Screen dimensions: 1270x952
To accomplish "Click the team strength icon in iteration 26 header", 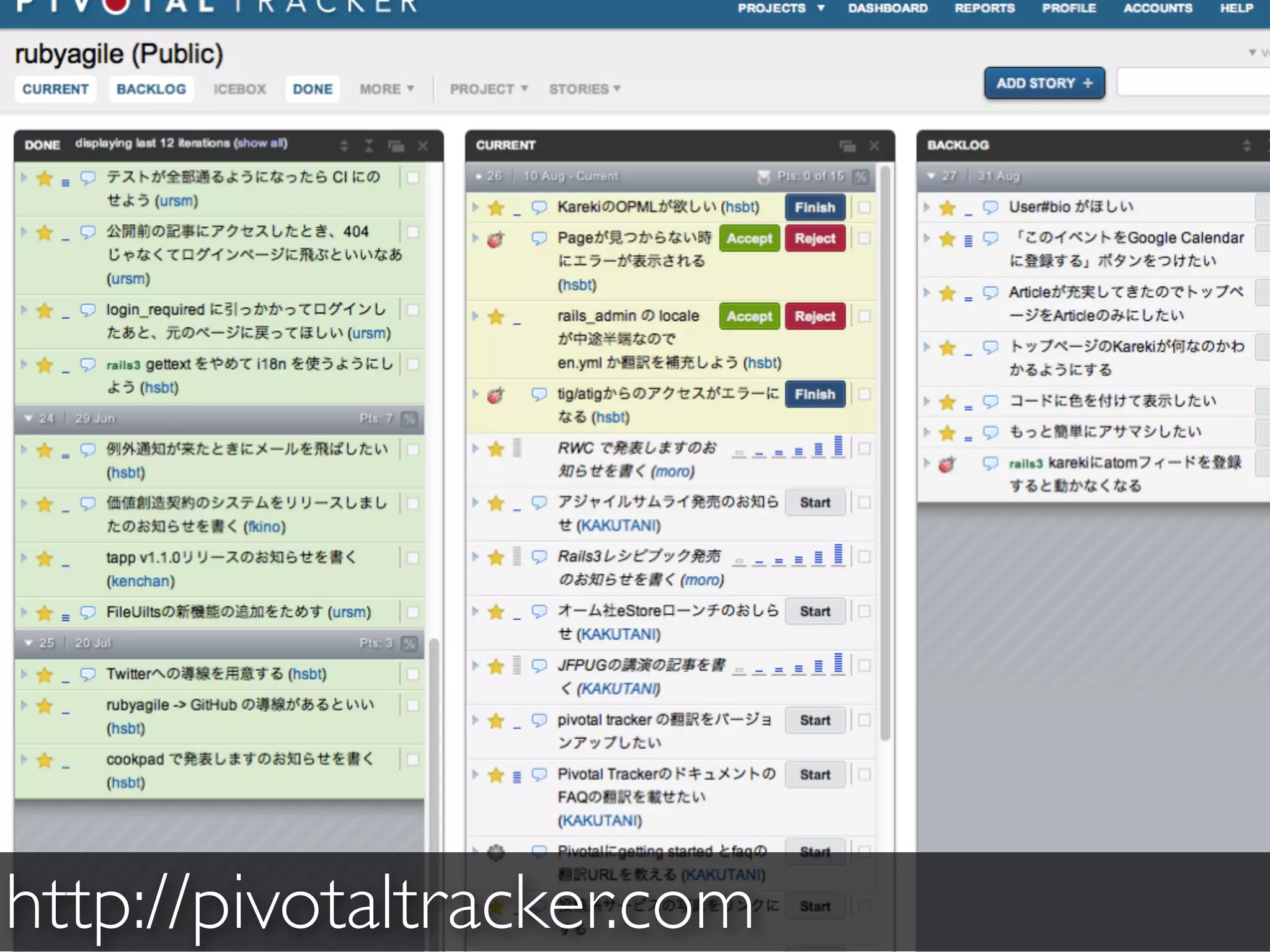I will click(x=764, y=177).
